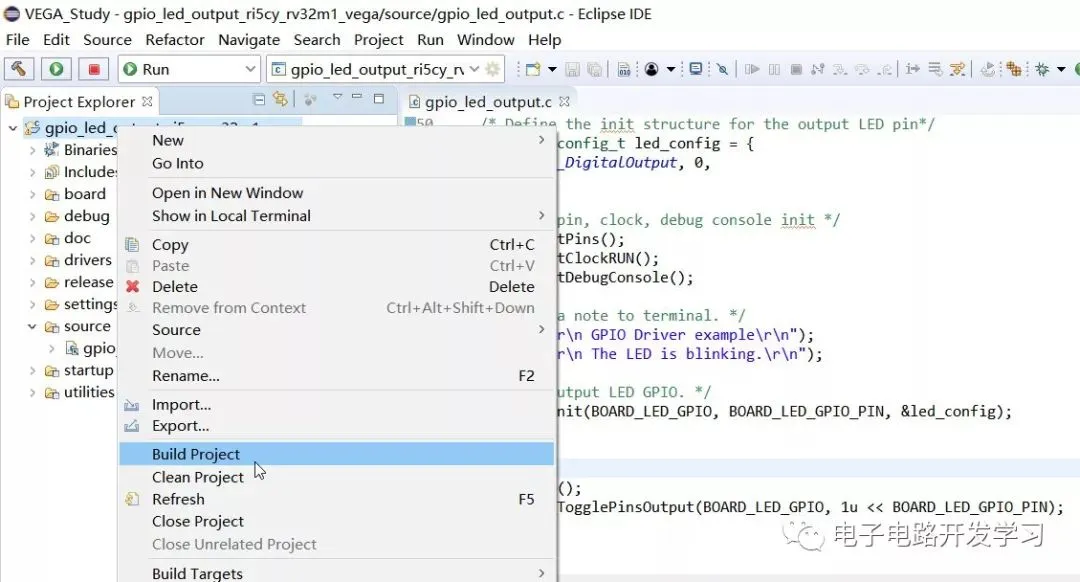Click the Save All toolbar icon

pyautogui.click(x=594, y=69)
